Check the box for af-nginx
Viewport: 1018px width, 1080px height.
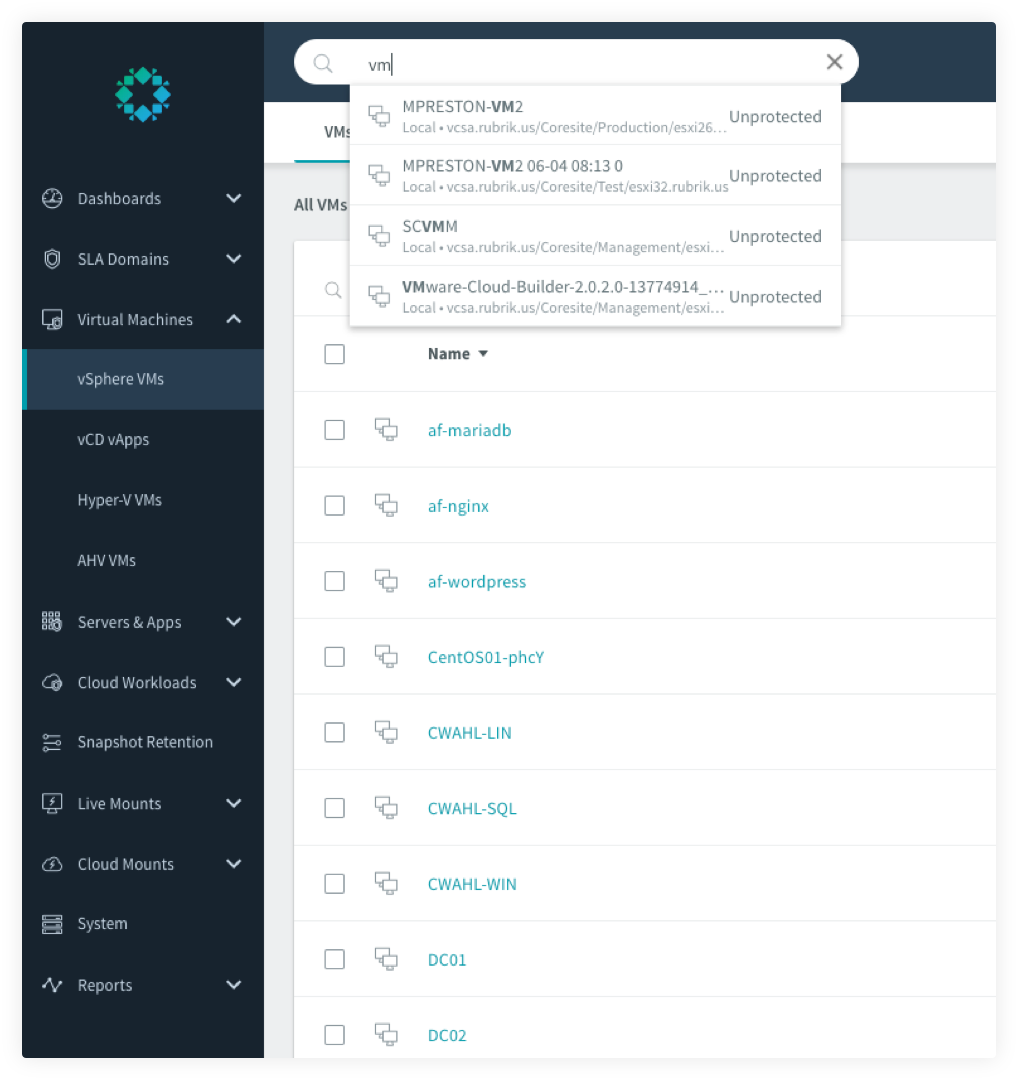pos(335,506)
